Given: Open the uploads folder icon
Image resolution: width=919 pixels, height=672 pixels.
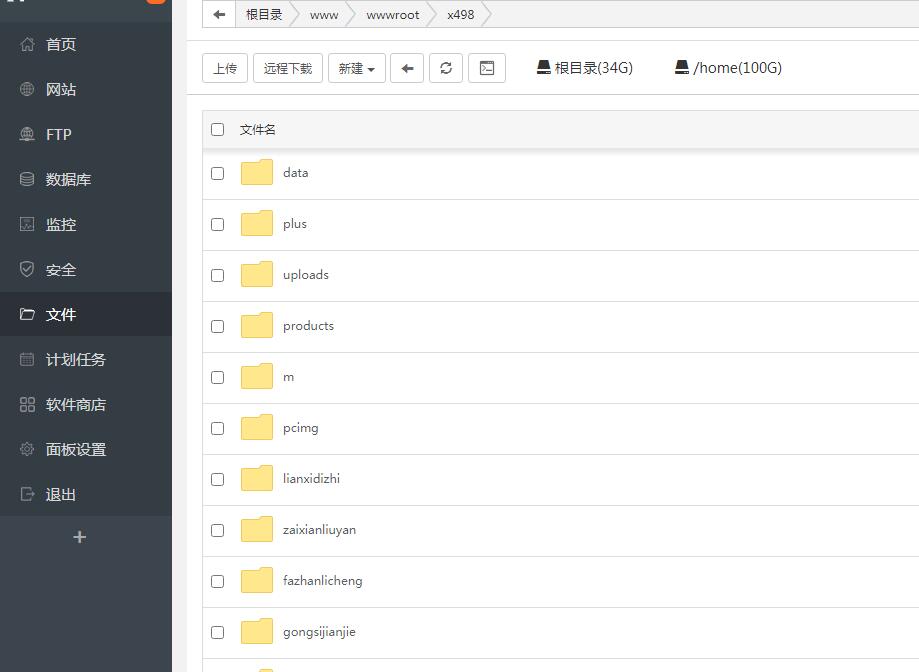Looking at the screenshot, I should click(x=257, y=275).
